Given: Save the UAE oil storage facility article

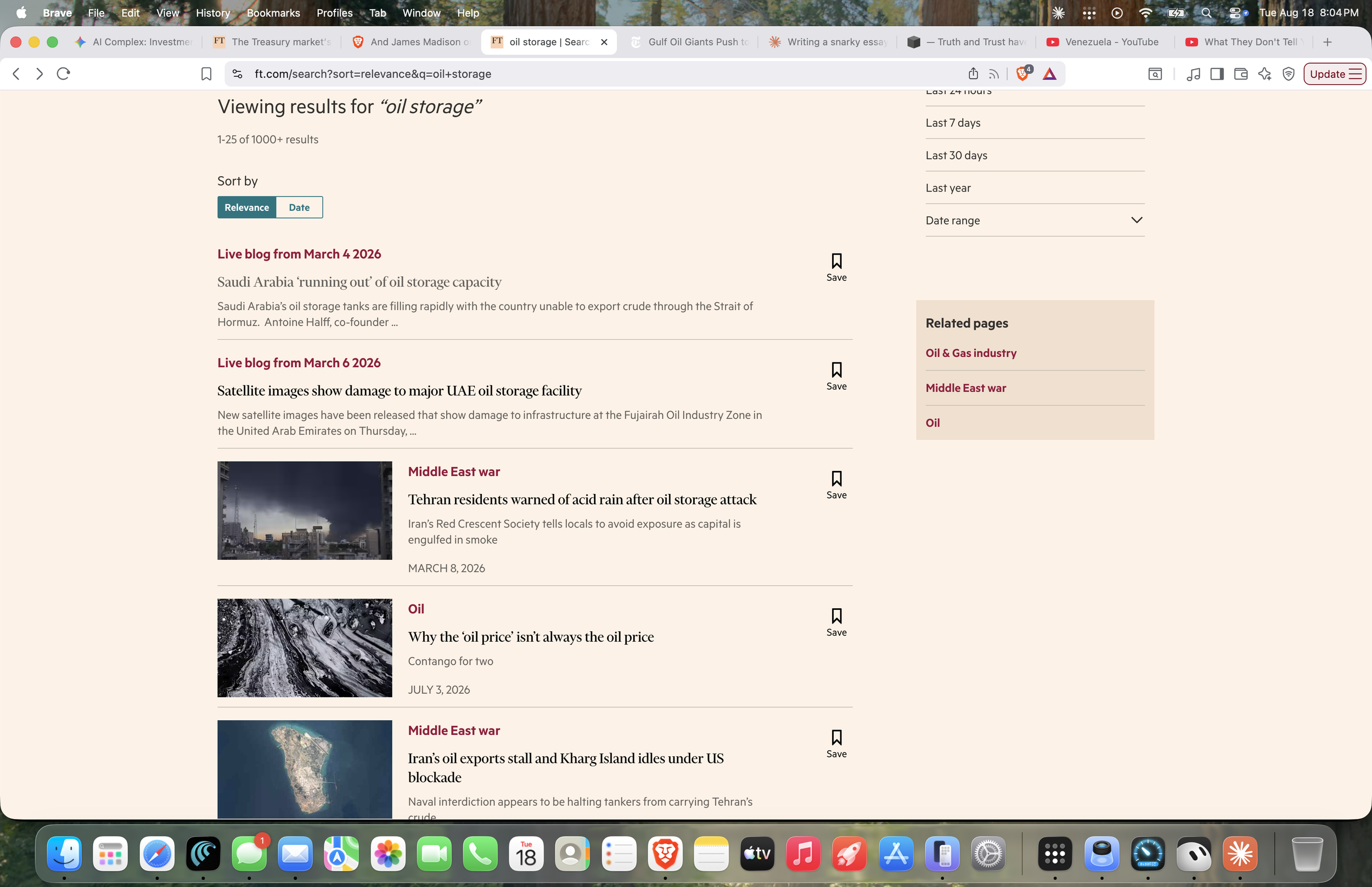Looking at the screenshot, I should click(x=836, y=376).
